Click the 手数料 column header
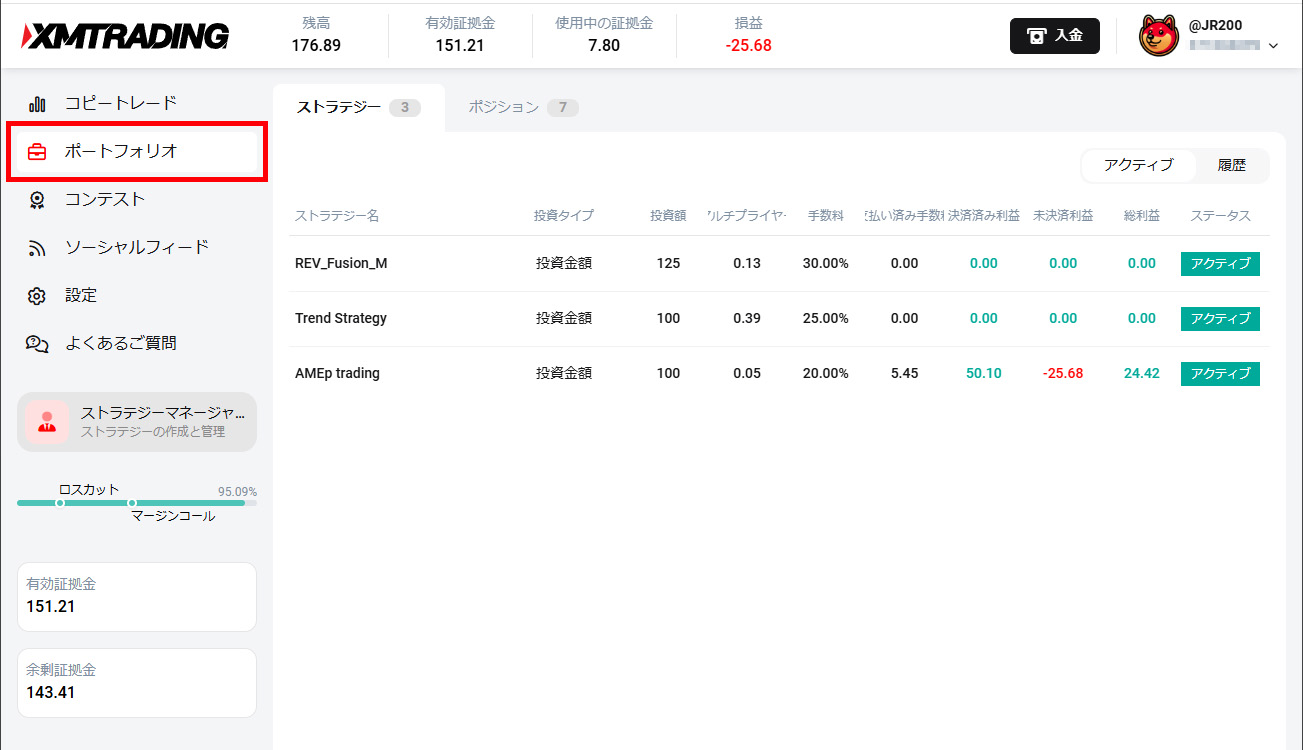The image size is (1303, 750). pos(826,216)
